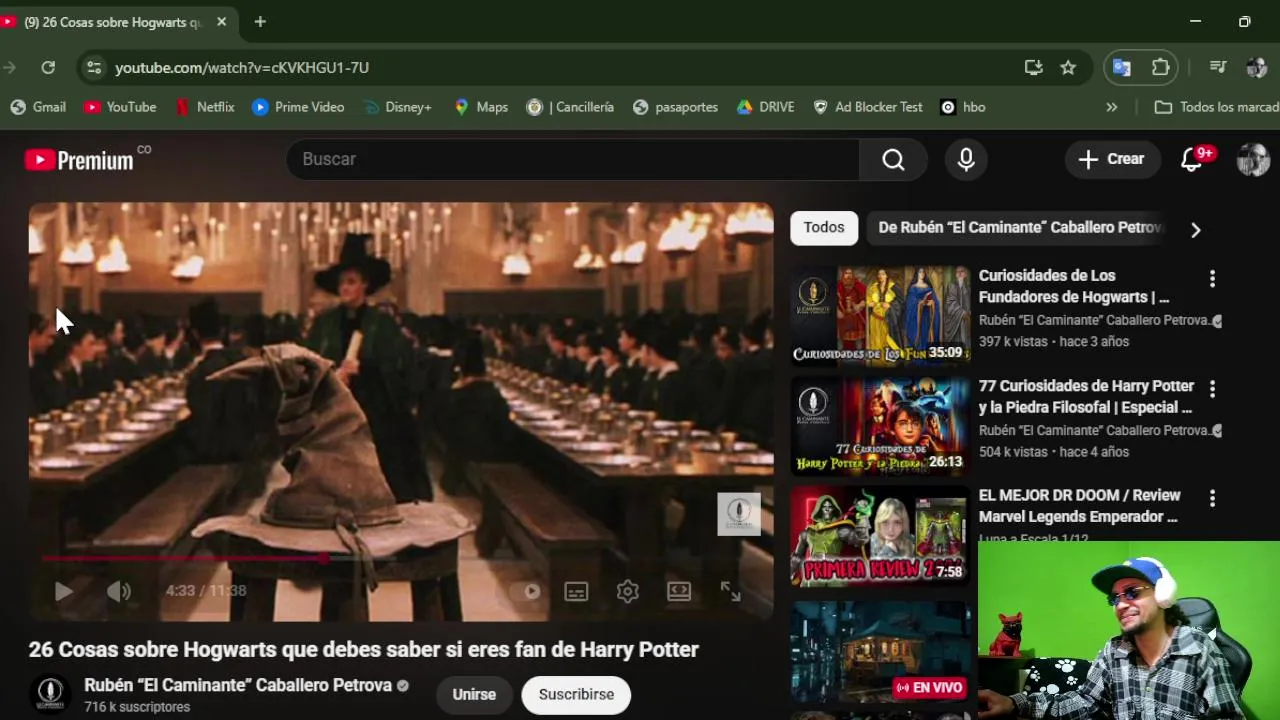Screen dimensions: 1280x720
Task: View site information icon in address bar
Action: coord(94,67)
